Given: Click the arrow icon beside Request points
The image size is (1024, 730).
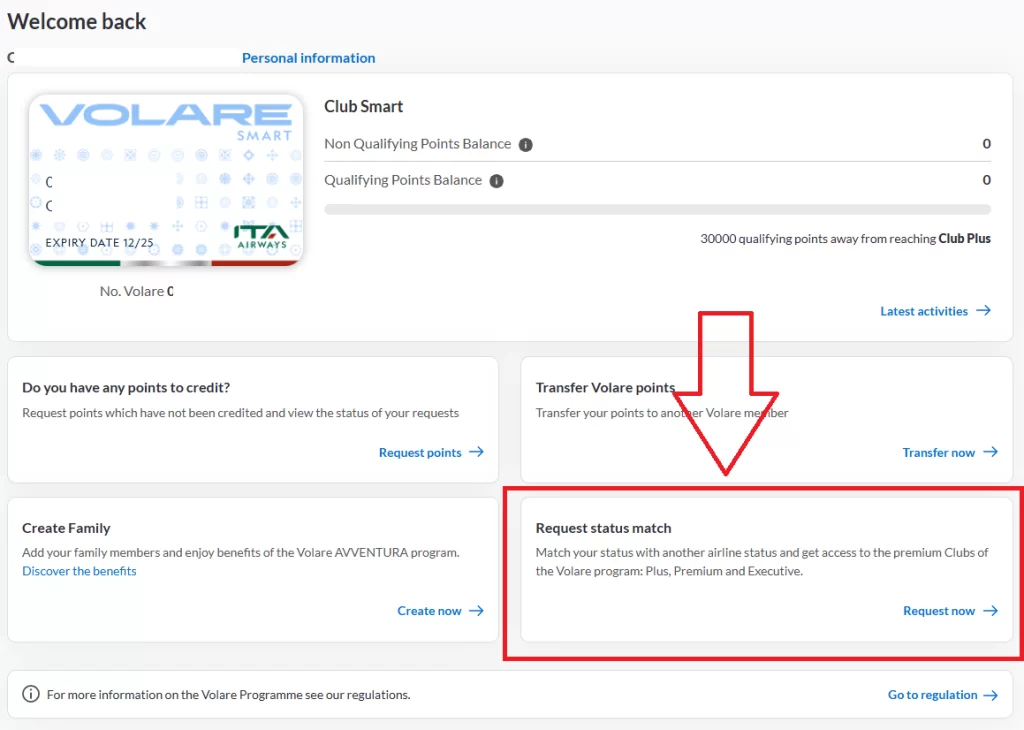Looking at the screenshot, I should point(477,452).
